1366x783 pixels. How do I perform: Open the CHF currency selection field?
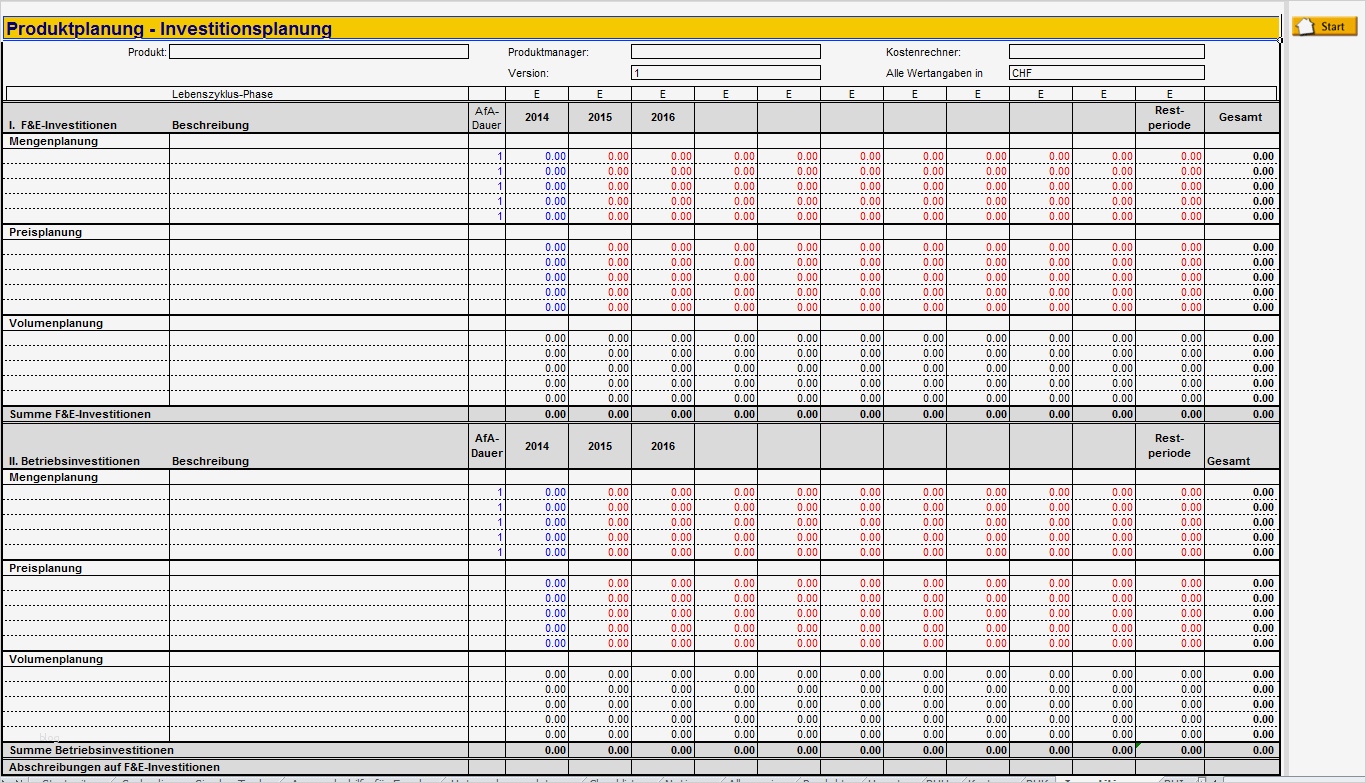[x=1106, y=72]
